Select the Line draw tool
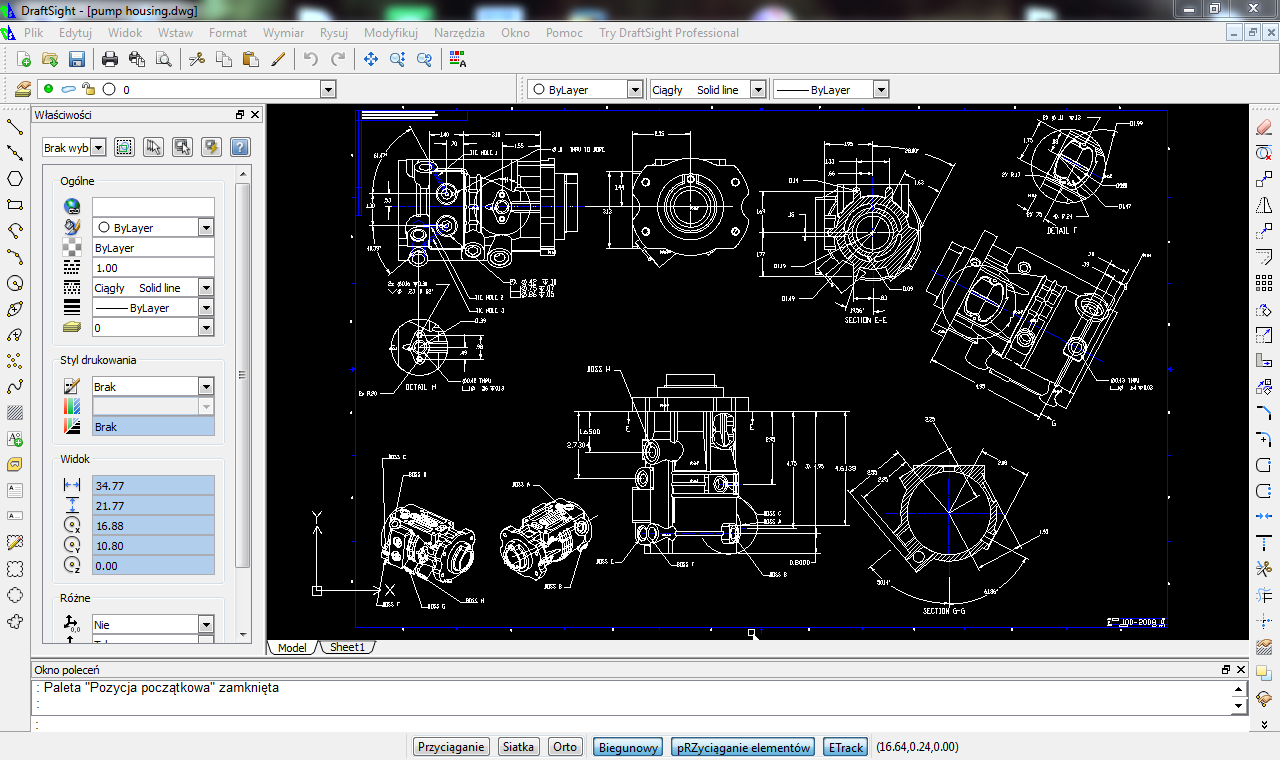1280x760 pixels. [x=15, y=127]
